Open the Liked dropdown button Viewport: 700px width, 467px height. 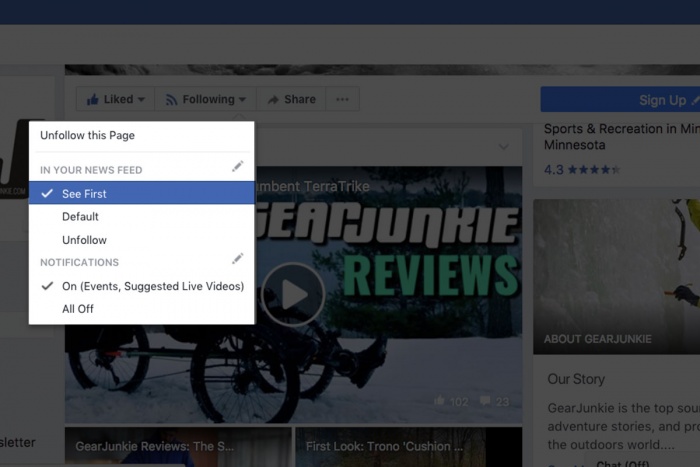116,99
